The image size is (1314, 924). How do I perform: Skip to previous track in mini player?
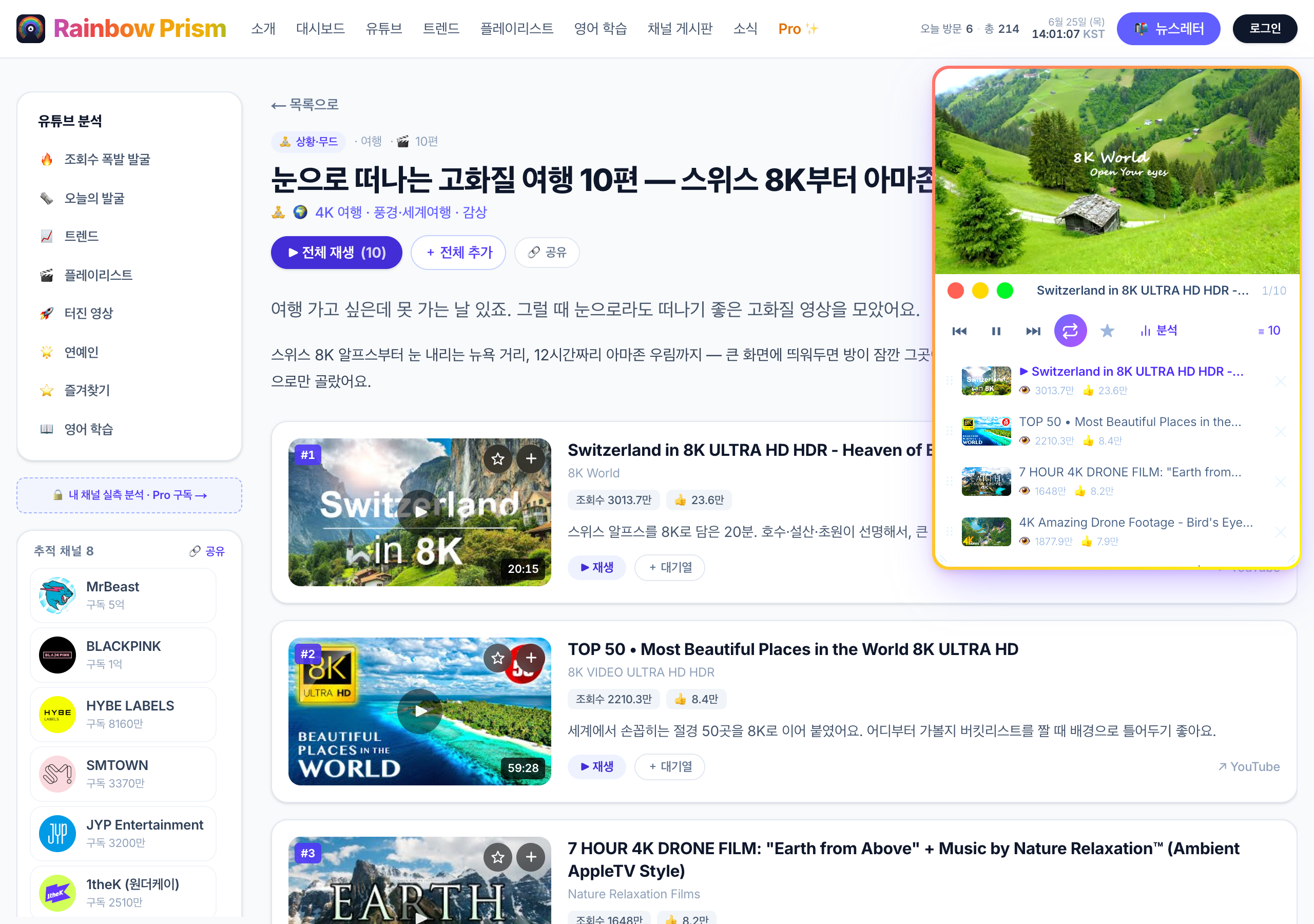pyautogui.click(x=959, y=331)
